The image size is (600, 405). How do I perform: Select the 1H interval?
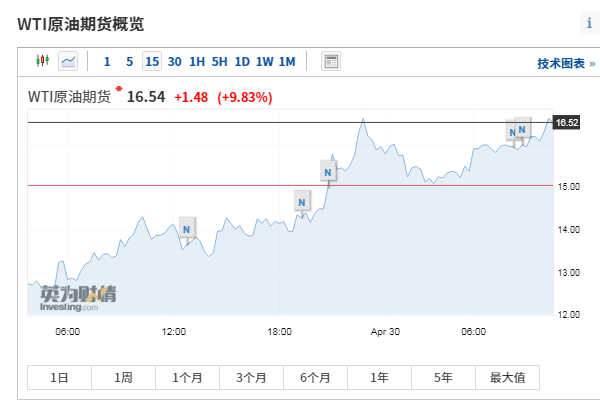[x=197, y=62]
